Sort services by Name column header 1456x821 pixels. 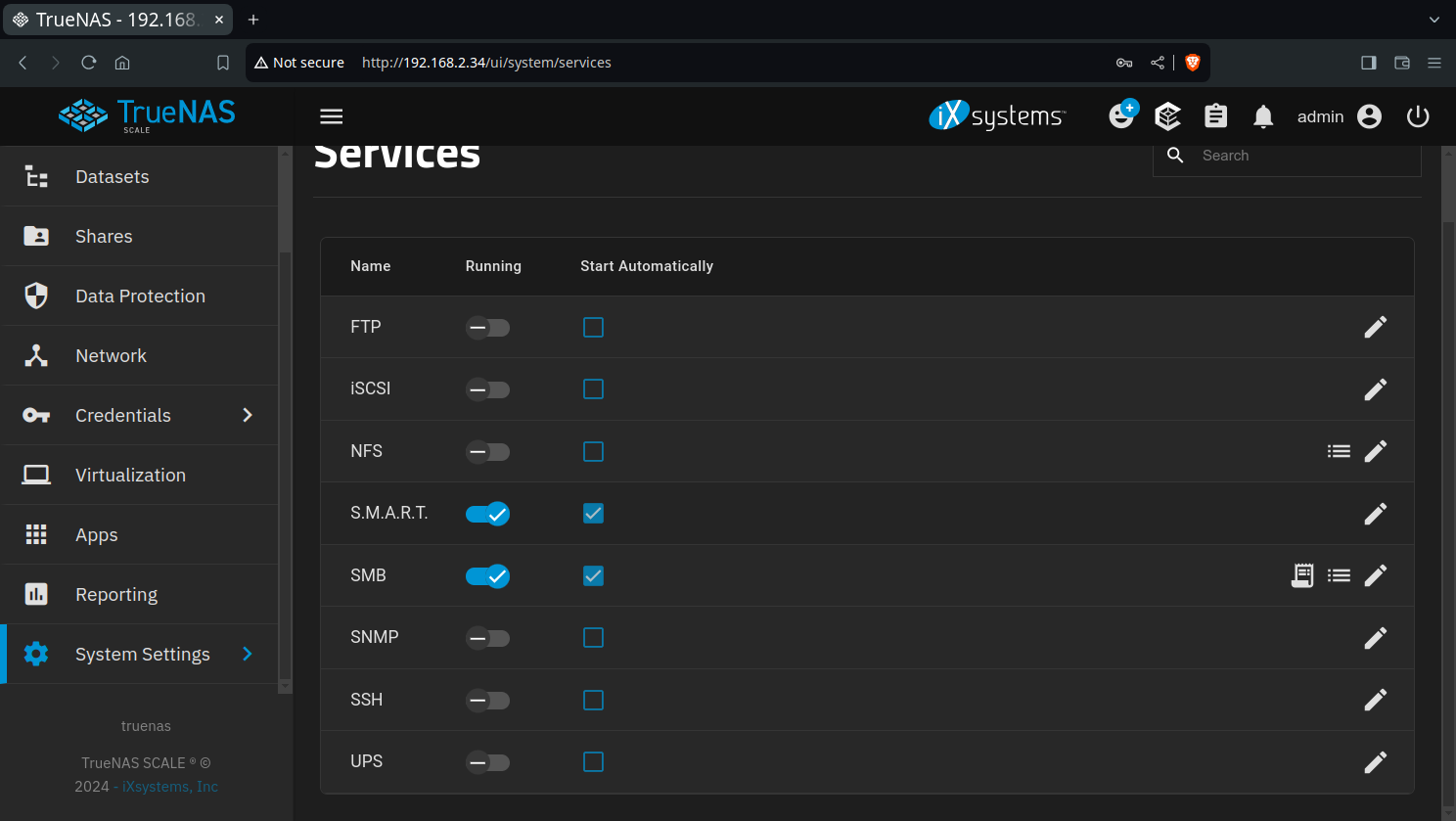(371, 266)
